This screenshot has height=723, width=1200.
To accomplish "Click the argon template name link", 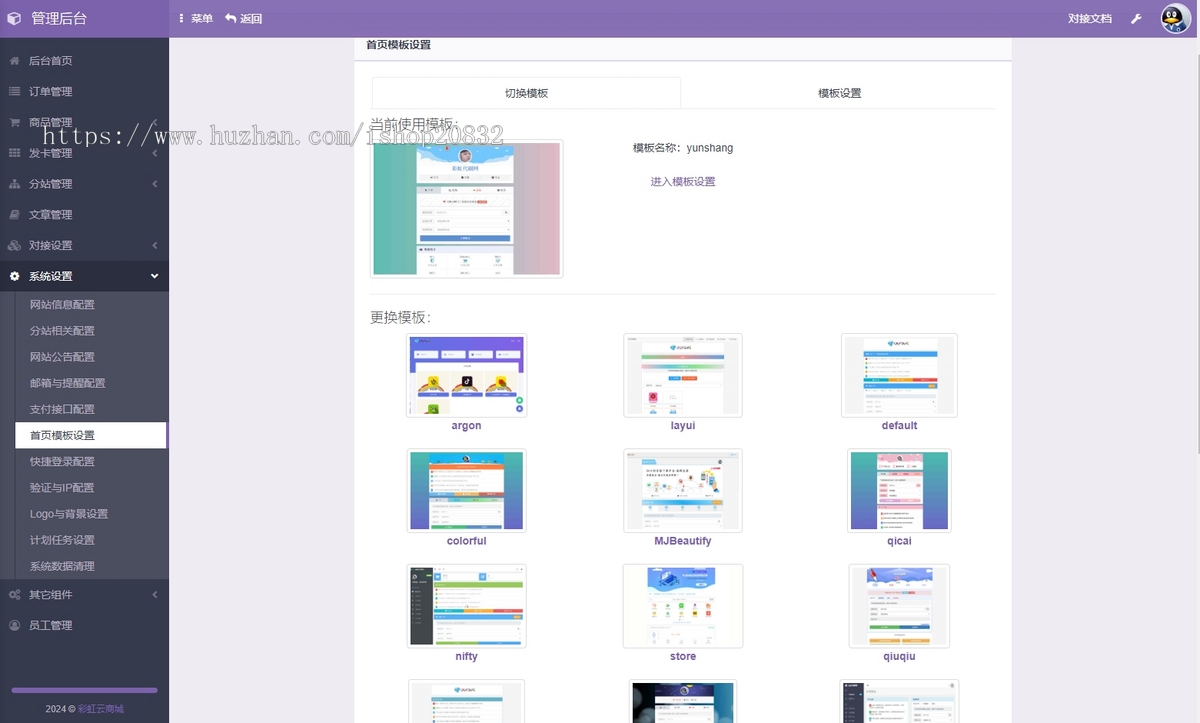I will (466, 426).
